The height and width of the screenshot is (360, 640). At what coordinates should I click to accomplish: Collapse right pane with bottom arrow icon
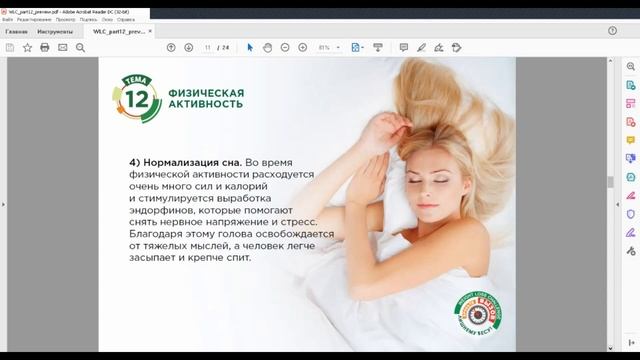[631, 342]
